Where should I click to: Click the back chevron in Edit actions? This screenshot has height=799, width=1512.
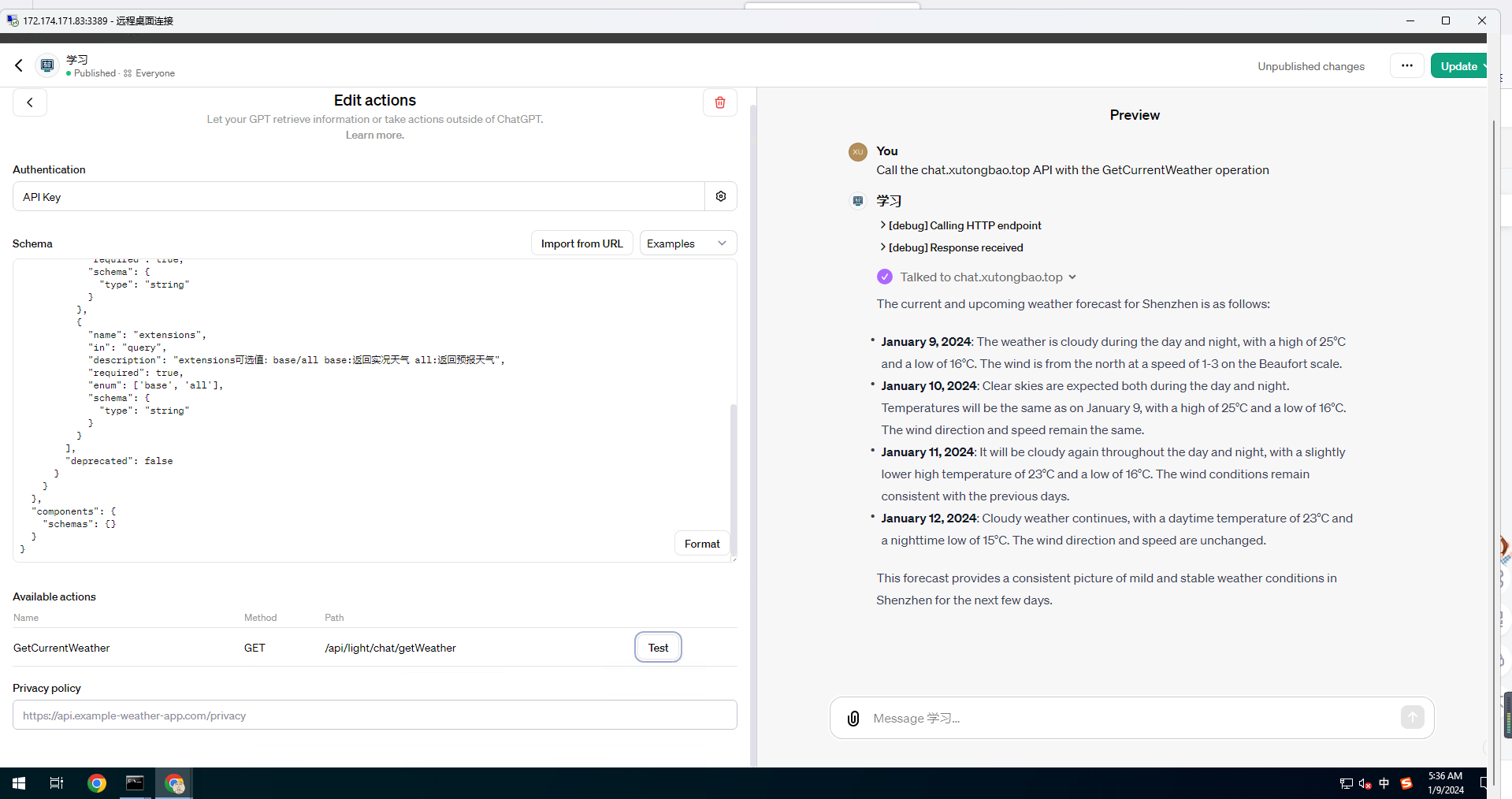pyautogui.click(x=30, y=102)
